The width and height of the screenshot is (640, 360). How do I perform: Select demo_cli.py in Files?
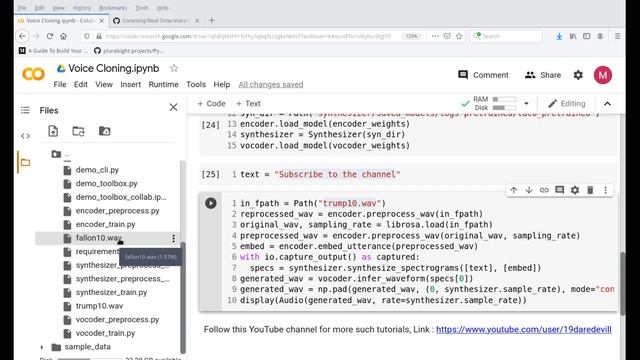click(x=97, y=170)
